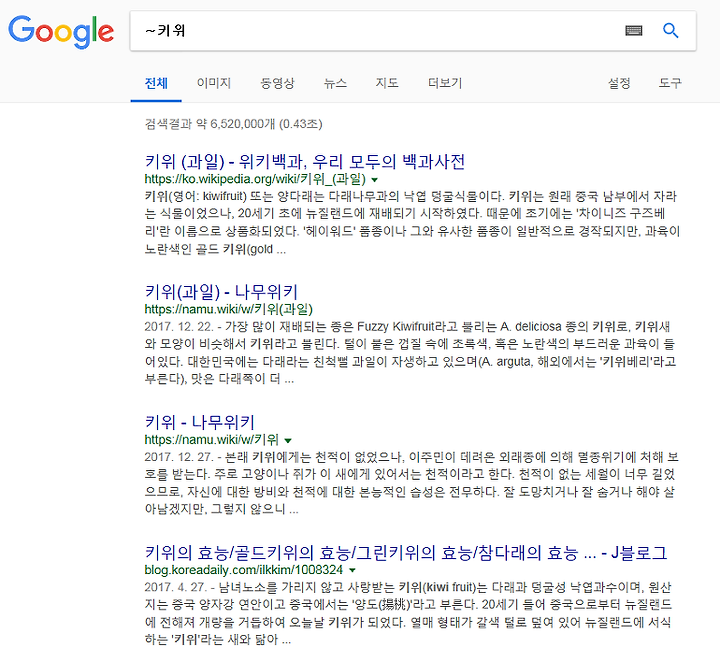720x662 pixels.
Task: Open the 뉴스 tab
Action: point(335,83)
